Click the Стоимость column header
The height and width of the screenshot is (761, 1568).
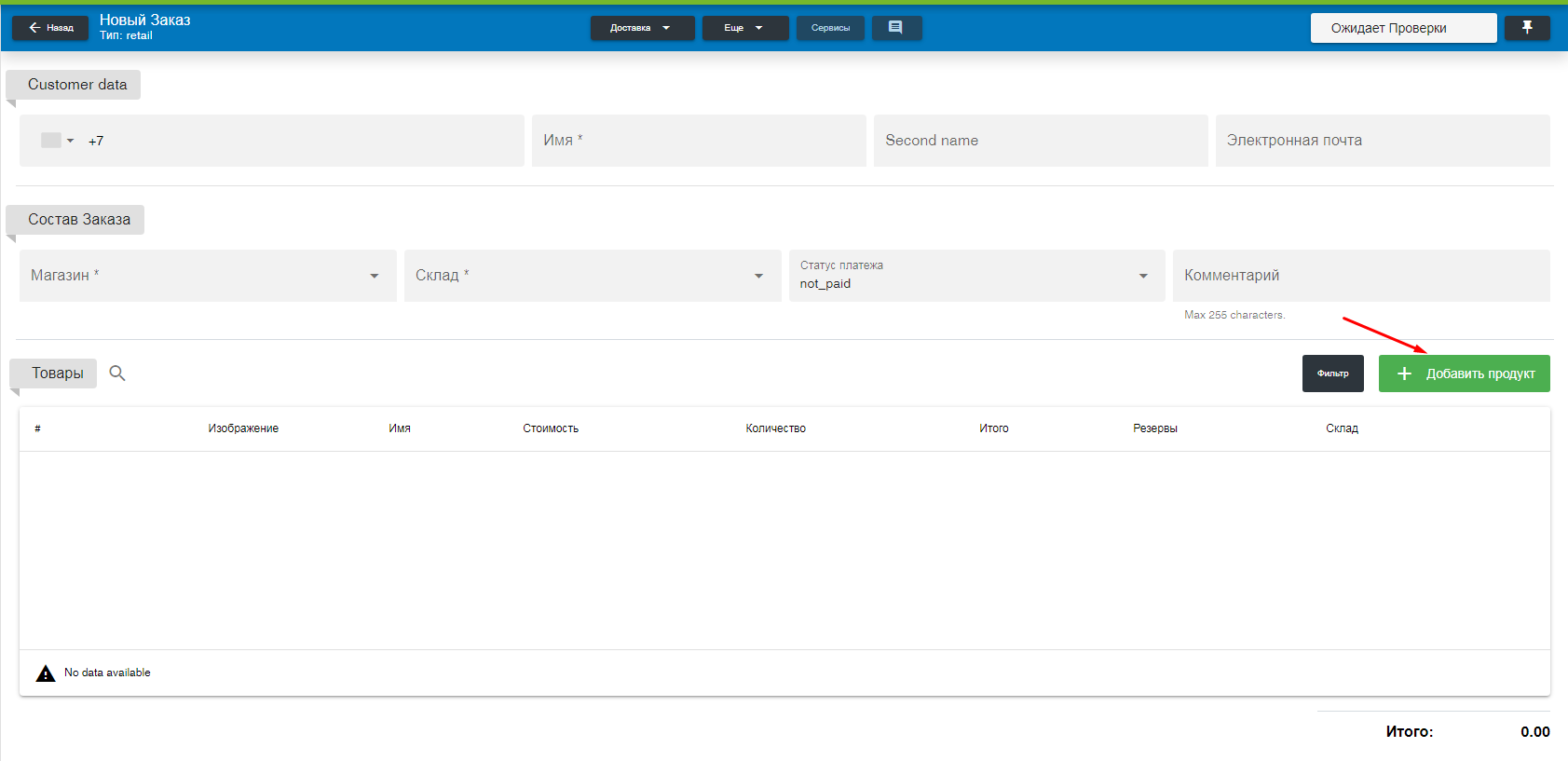[551, 428]
